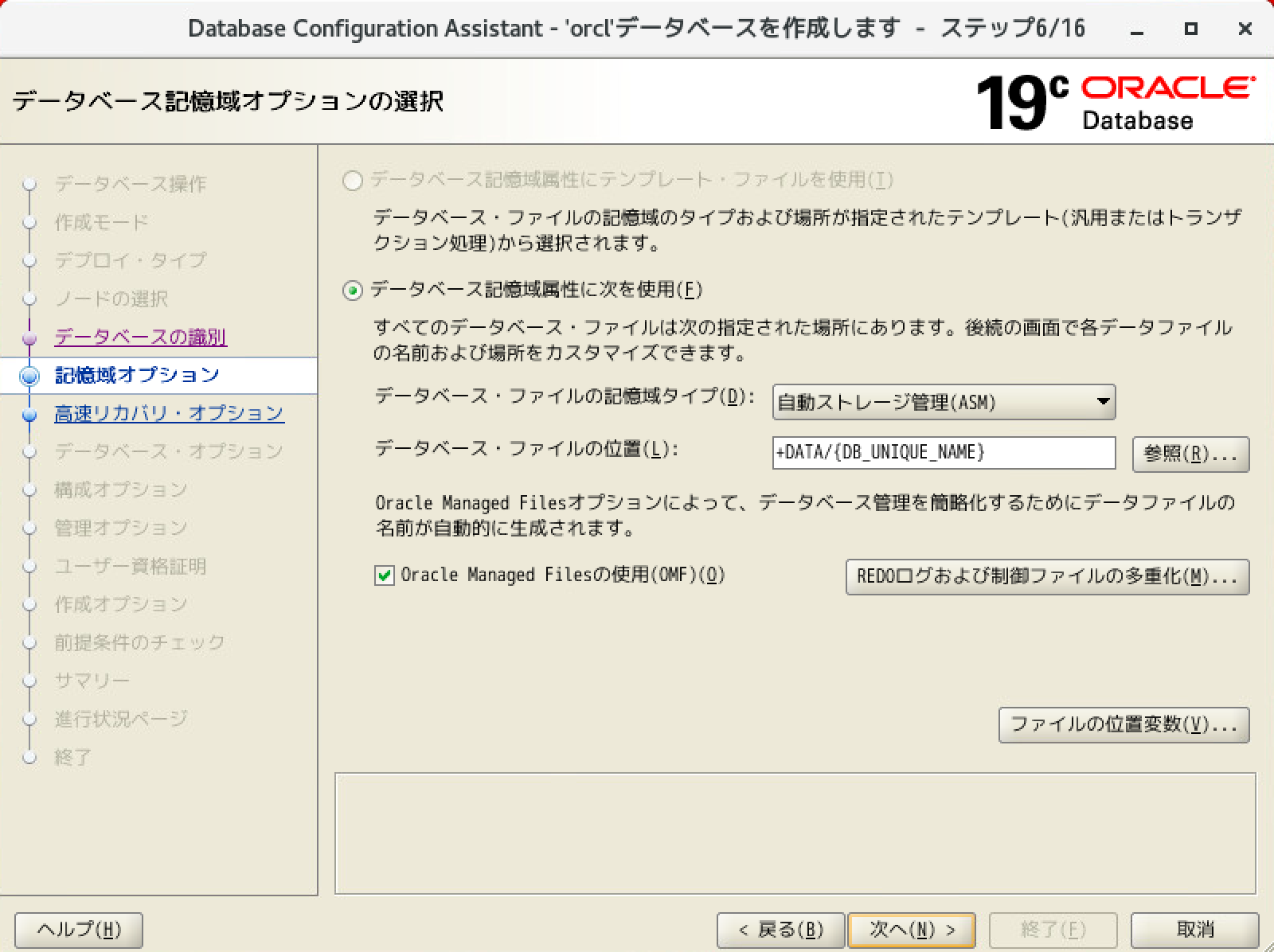The height and width of the screenshot is (952, 1274).
Task: Open the データベースの識別 step link
Action: click(x=140, y=337)
